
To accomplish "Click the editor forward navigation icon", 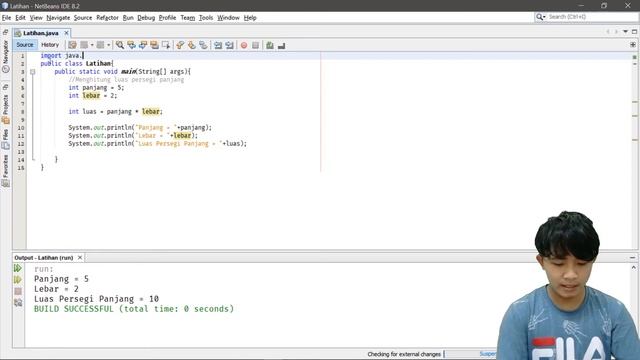I will (x=100, y=45).
